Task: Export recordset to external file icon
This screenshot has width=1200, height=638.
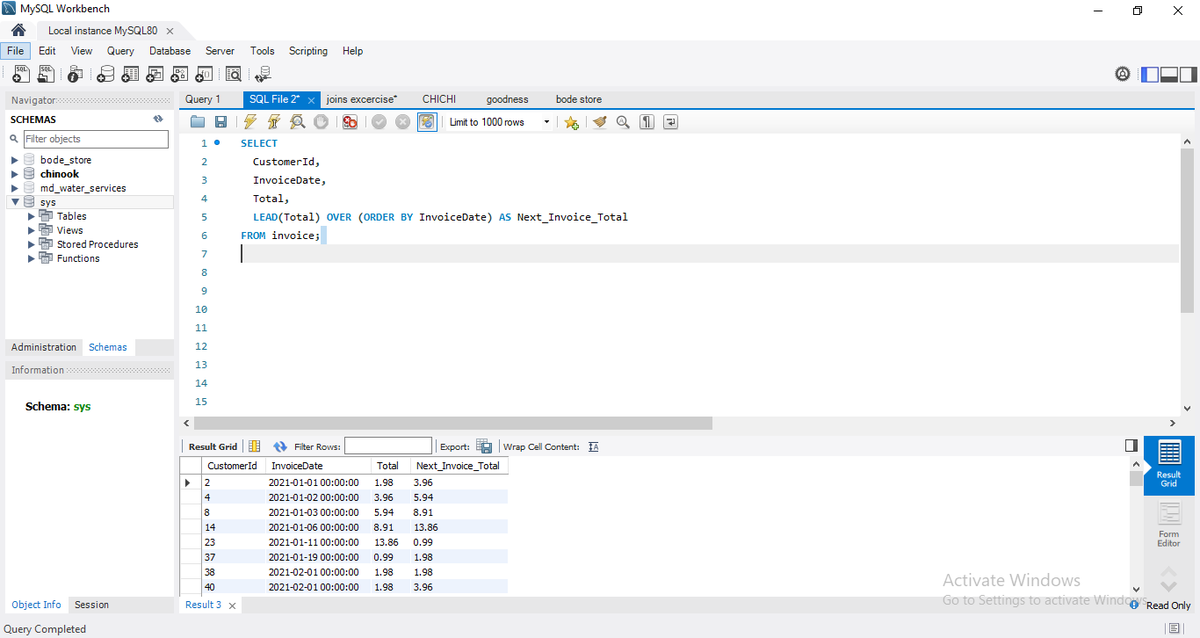Action: (484, 446)
